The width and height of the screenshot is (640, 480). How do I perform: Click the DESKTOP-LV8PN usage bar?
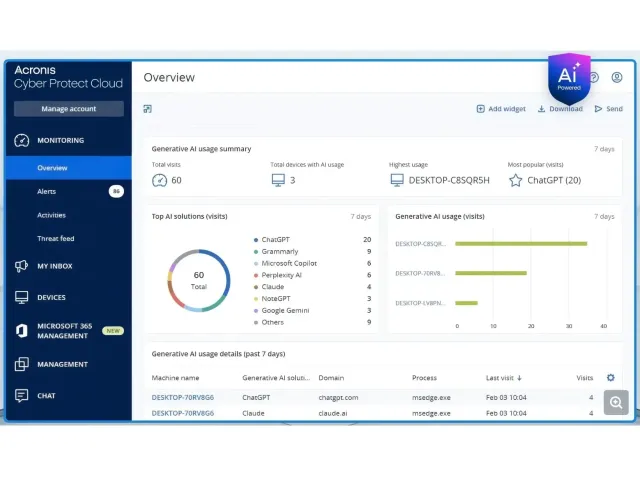(467, 303)
